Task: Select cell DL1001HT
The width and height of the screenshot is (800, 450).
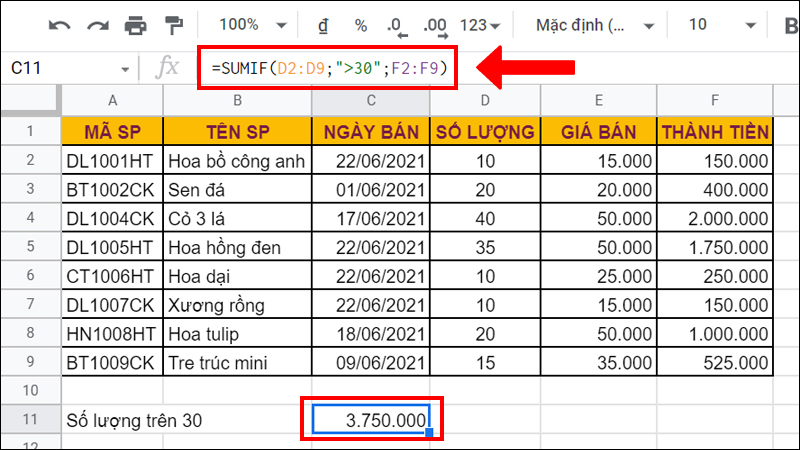Action: (113, 161)
